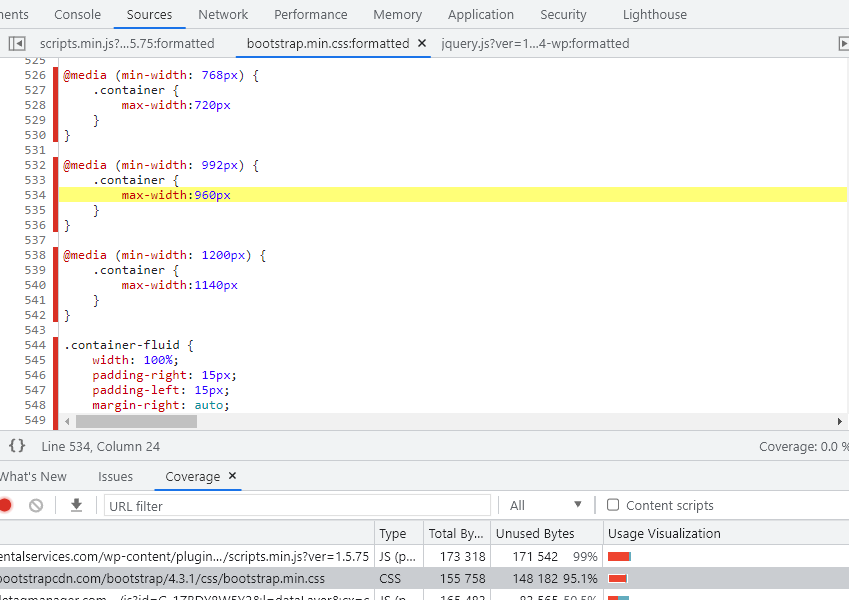This screenshot has height=600, width=849.
Task: Switch to the jquery.js formatted file tab
Action: [535, 43]
